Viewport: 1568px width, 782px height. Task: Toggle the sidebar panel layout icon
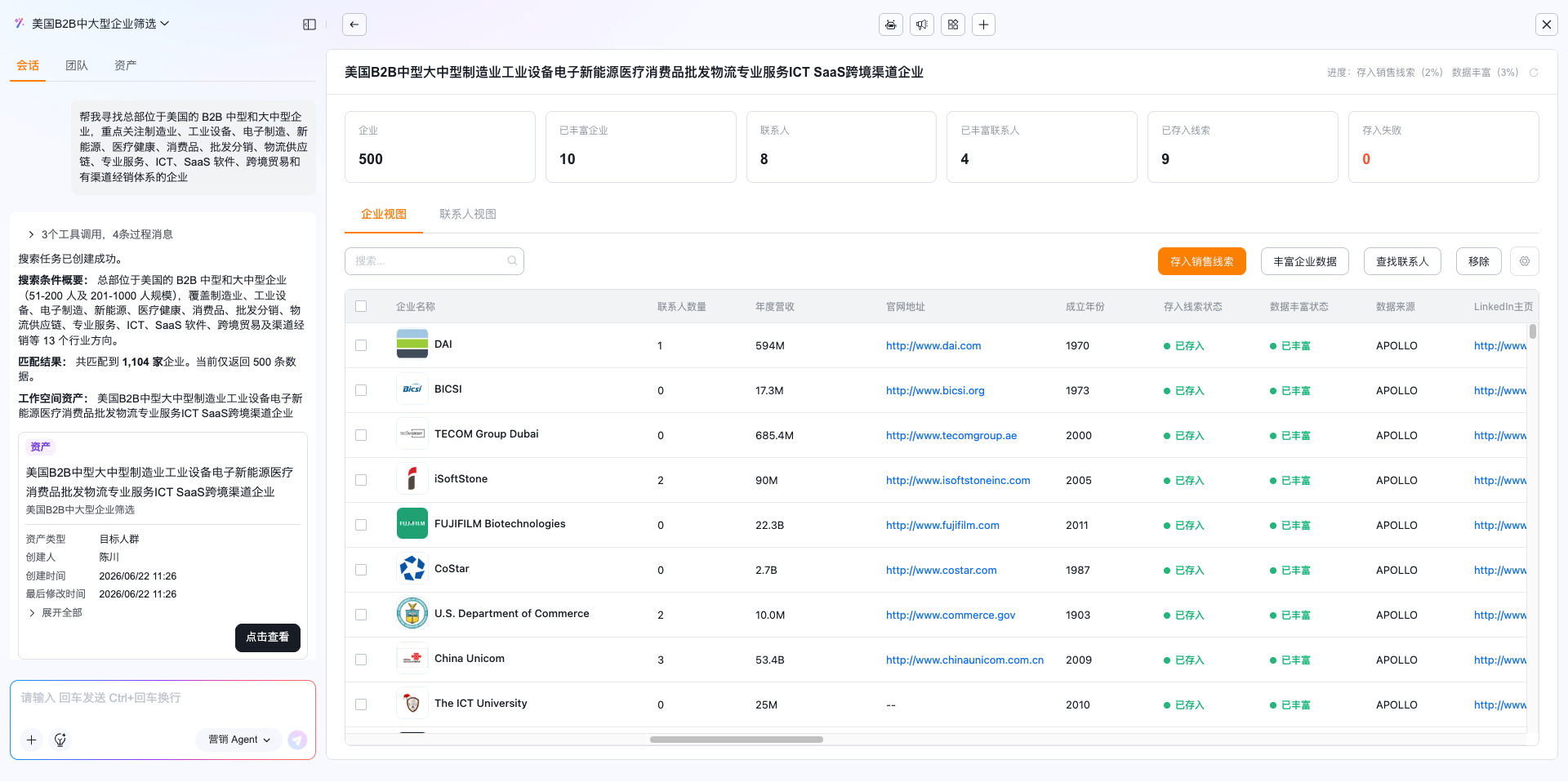click(x=310, y=24)
